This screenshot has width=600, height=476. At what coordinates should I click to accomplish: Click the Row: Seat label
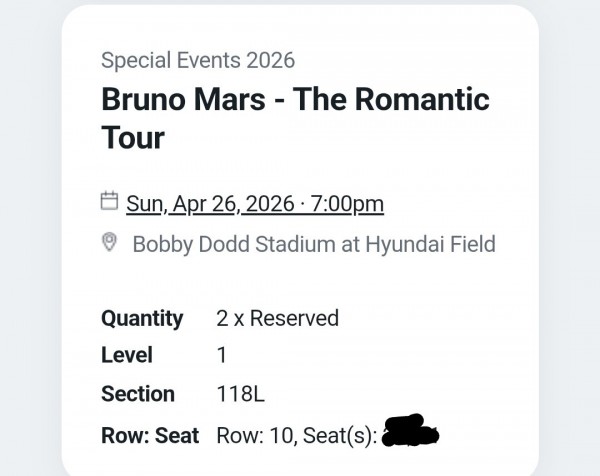pyautogui.click(x=150, y=436)
